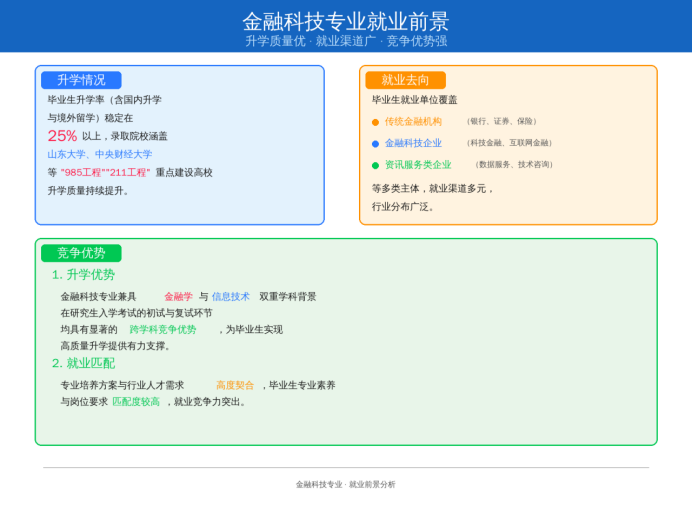This screenshot has width=692, height=519.
Task: Click the green 匹配度较高 keyword
Action: [x=136, y=402]
